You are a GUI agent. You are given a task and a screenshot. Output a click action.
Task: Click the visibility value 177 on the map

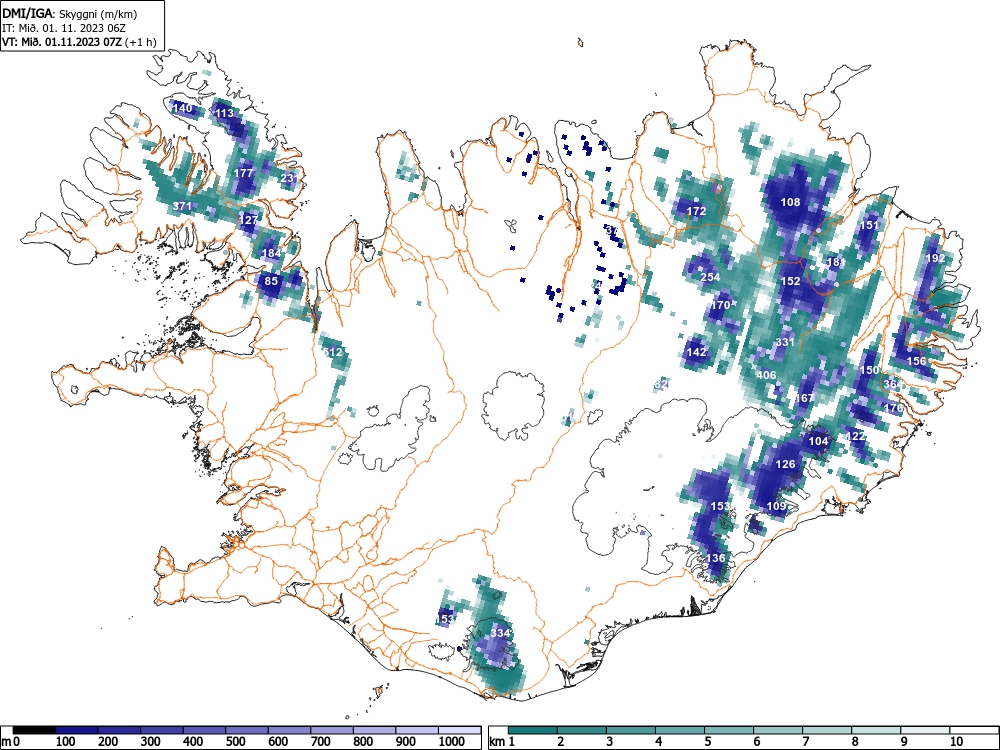(244, 173)
